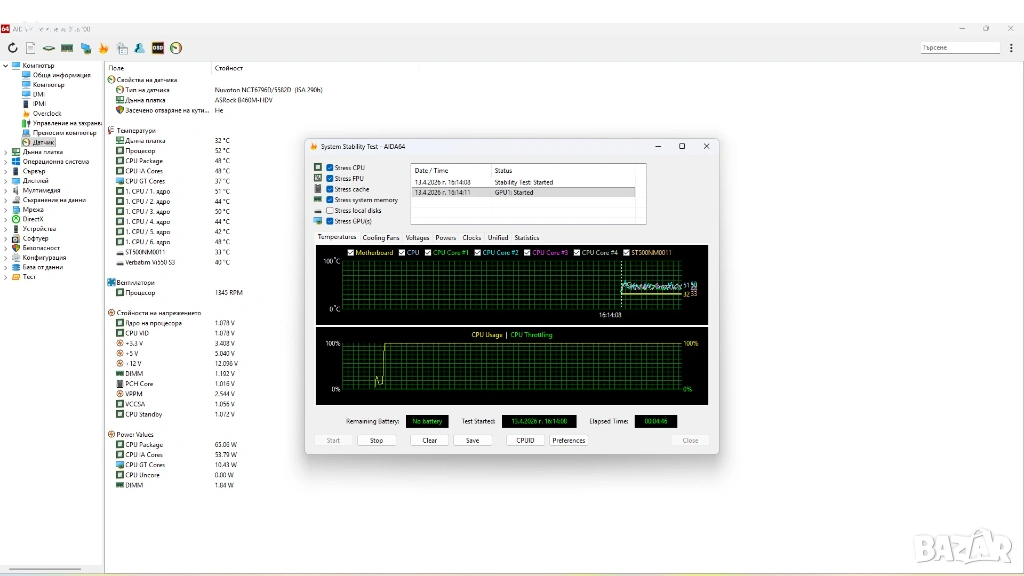This screenshot has height=576, width=1024.
Task: Select the Overclock item in the tree
Action: (x=46, y=113)
